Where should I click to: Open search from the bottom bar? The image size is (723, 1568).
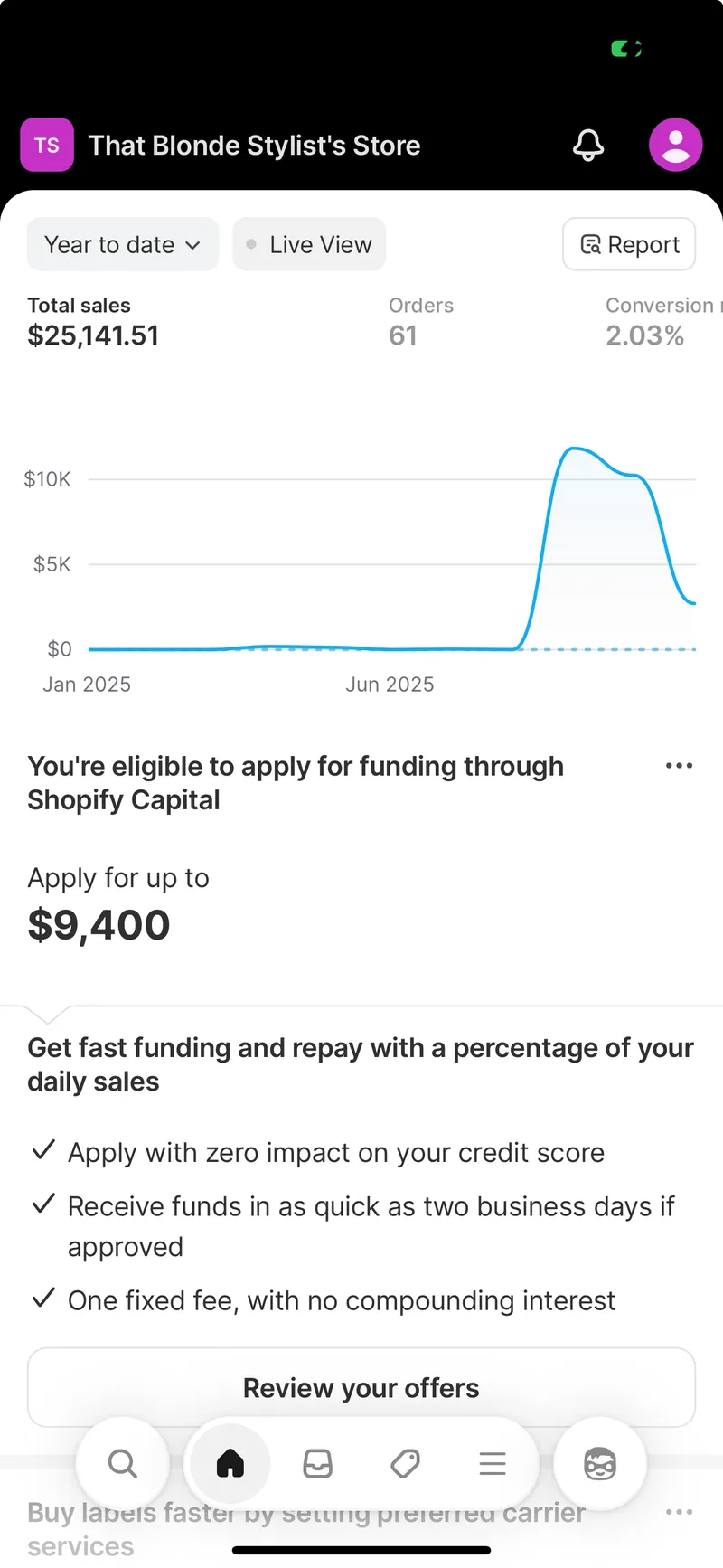[122, 1463]
